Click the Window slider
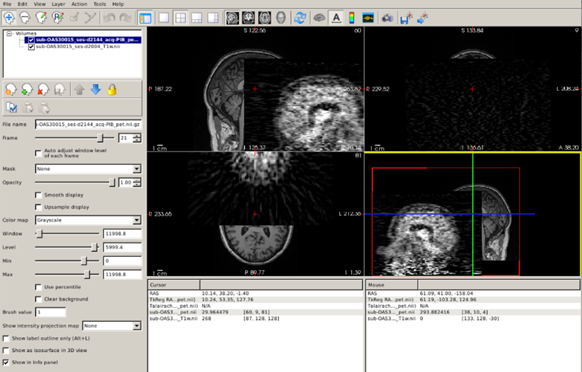The width and height of the screenshot is (582, 372). click(67, 234)
